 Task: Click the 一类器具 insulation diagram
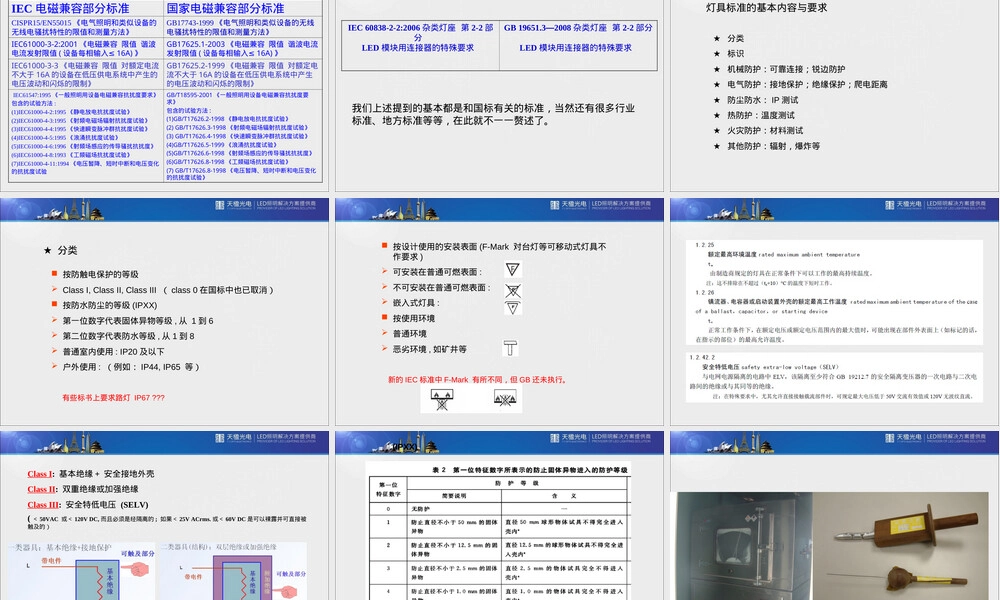point(82,571)
